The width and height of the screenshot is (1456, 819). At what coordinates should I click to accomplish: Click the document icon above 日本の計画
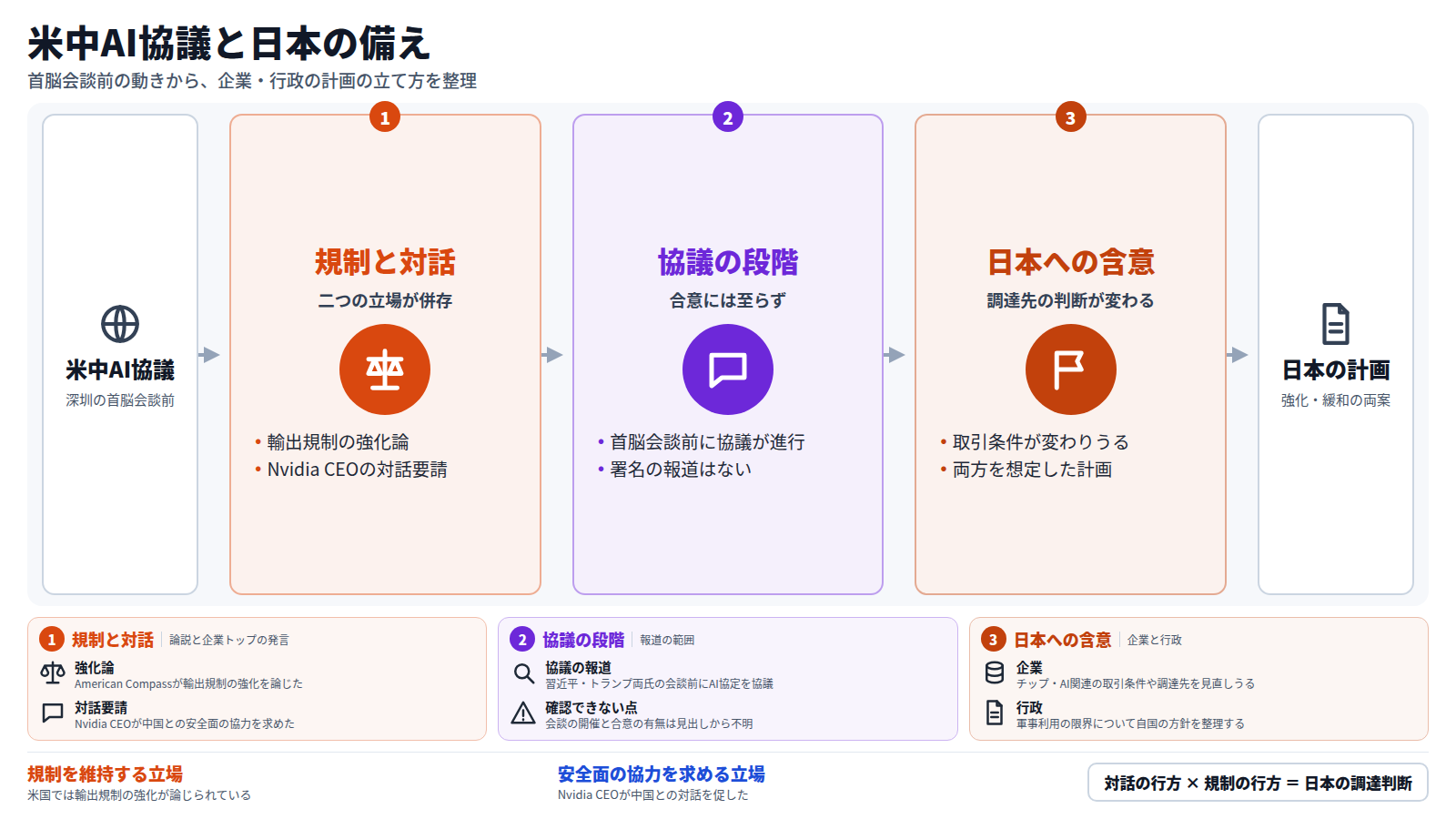tap(1336, 324)
